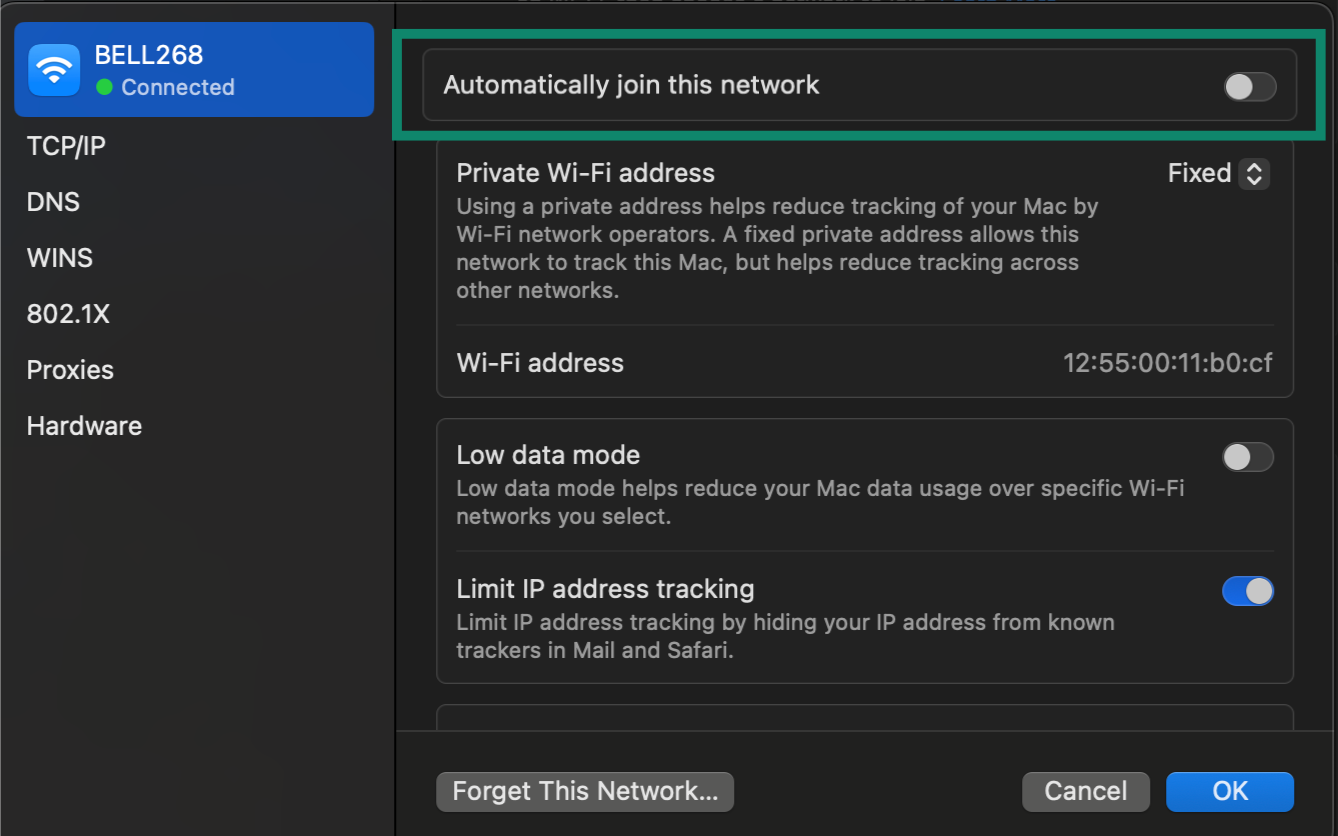
Task: Open the Hardware settings section
Action: (84, 425)
